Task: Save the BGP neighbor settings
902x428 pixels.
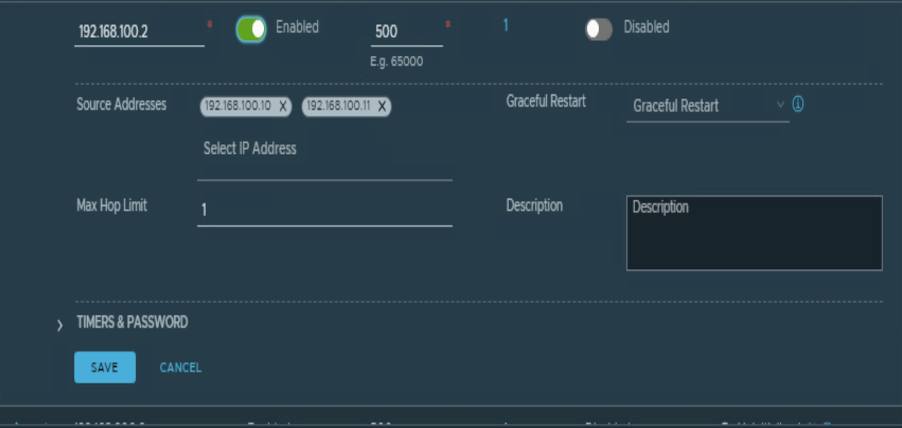Action: [x=104, y=368]
